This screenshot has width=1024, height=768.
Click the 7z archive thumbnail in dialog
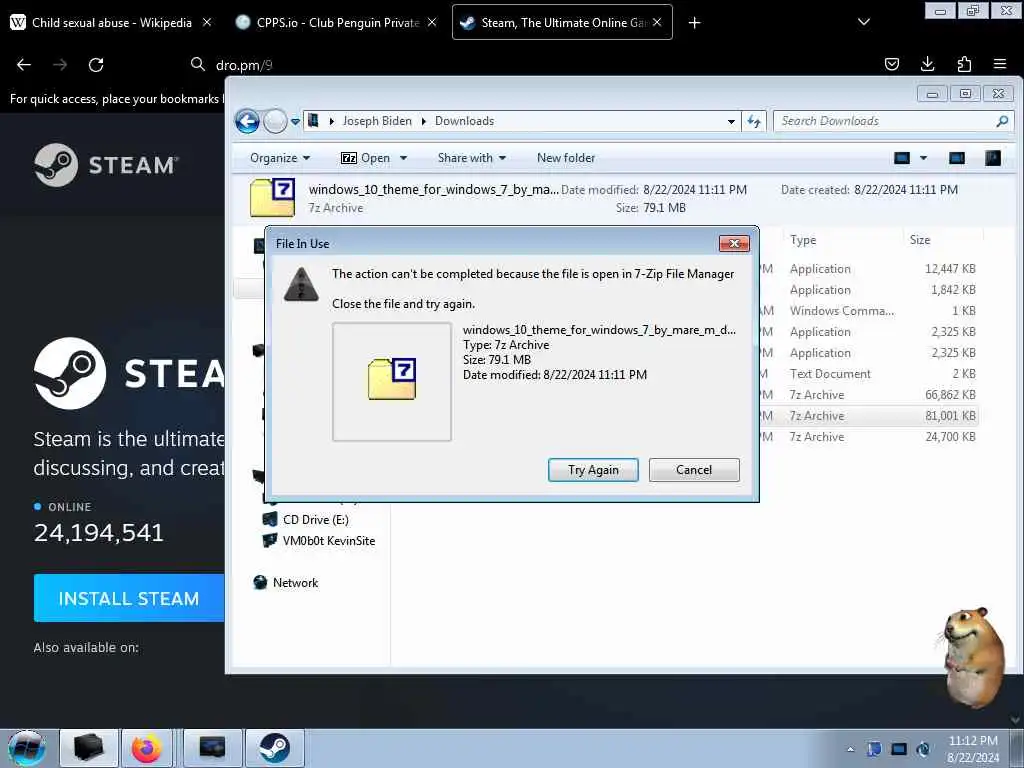coord(392,381)
